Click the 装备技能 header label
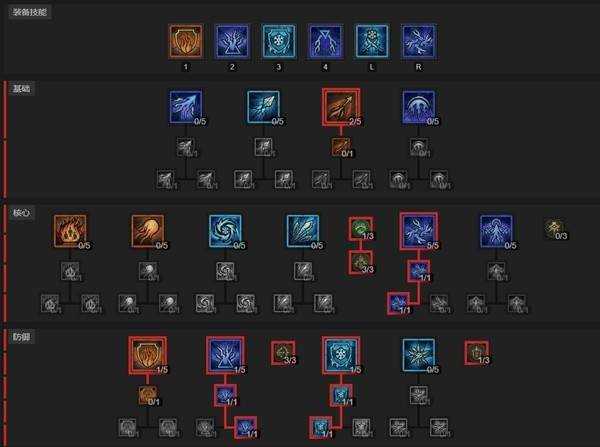 30,12
